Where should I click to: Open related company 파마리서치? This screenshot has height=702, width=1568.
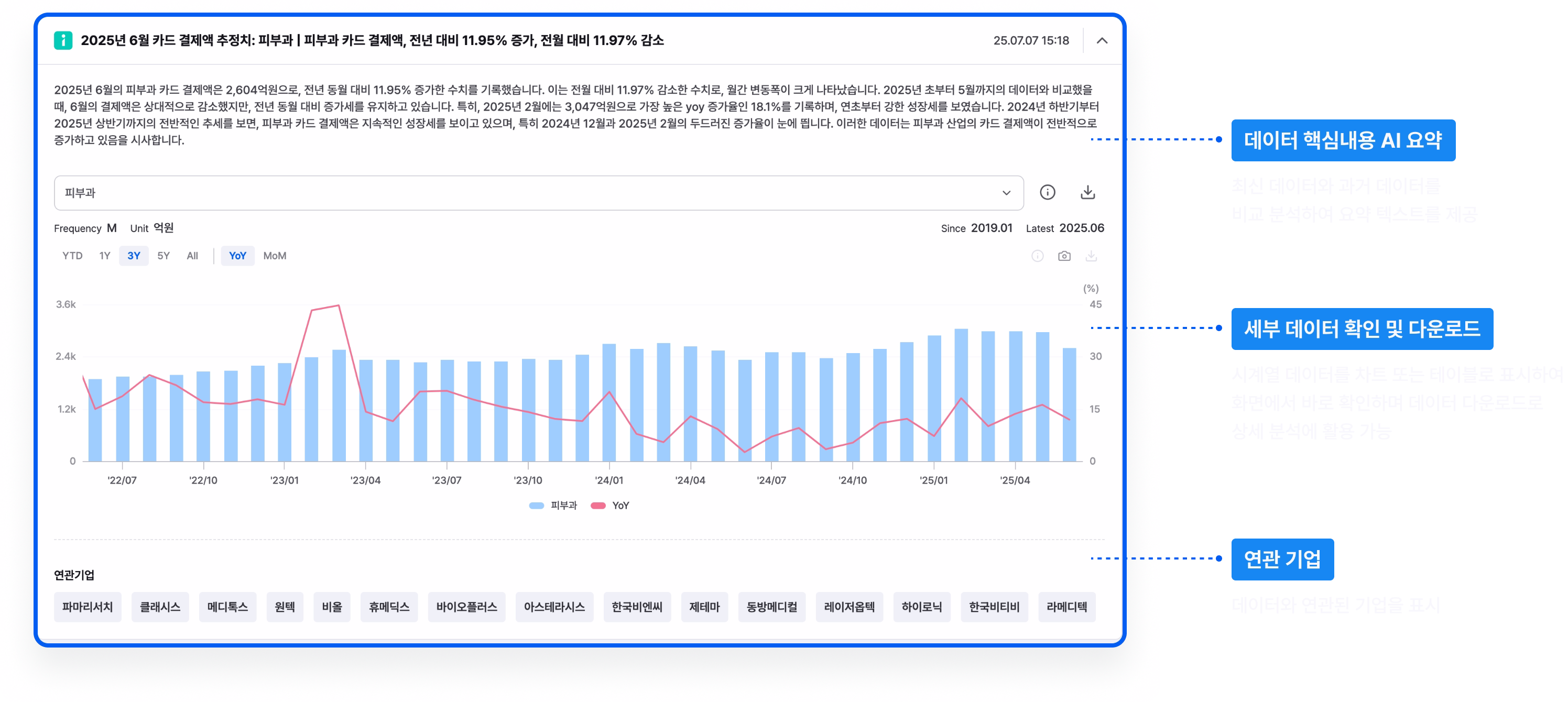click(x=88, y=607)
